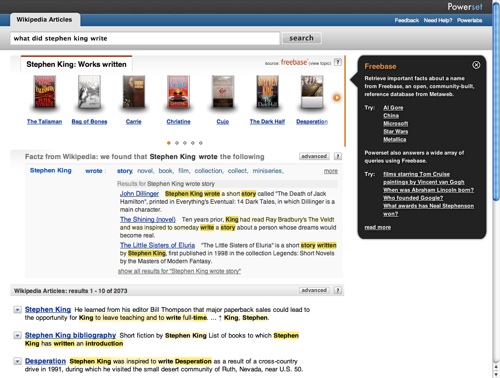The width and height of the screenshot is (500, 378).
Task: Click Christine book cover
Action: coord(178,92)
